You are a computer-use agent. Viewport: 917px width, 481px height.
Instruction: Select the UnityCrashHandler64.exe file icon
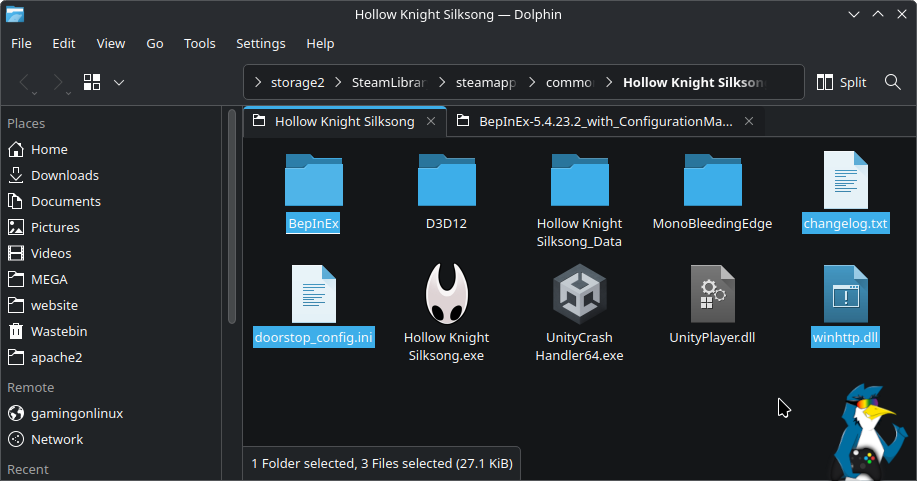(x=579, y=294)
